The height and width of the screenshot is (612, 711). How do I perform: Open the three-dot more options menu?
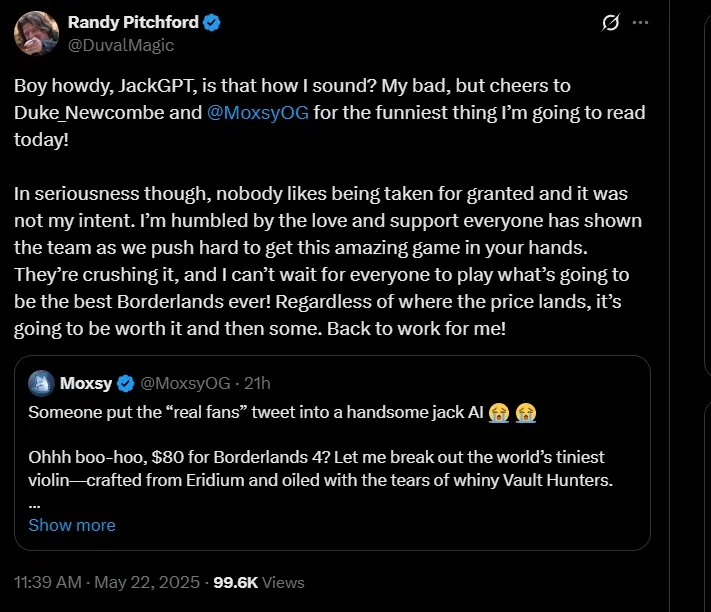coord(641,22)
